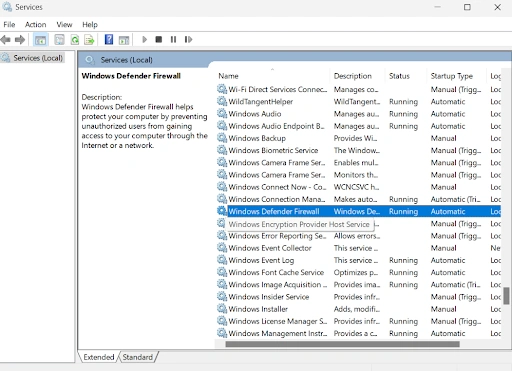Click the gear icon beside Windows Installer

click(222, 309)
